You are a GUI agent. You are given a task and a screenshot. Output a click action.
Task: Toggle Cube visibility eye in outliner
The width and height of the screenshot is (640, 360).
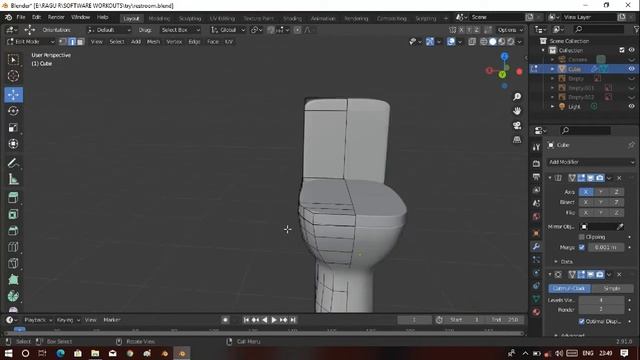click(x=631, y=69)
